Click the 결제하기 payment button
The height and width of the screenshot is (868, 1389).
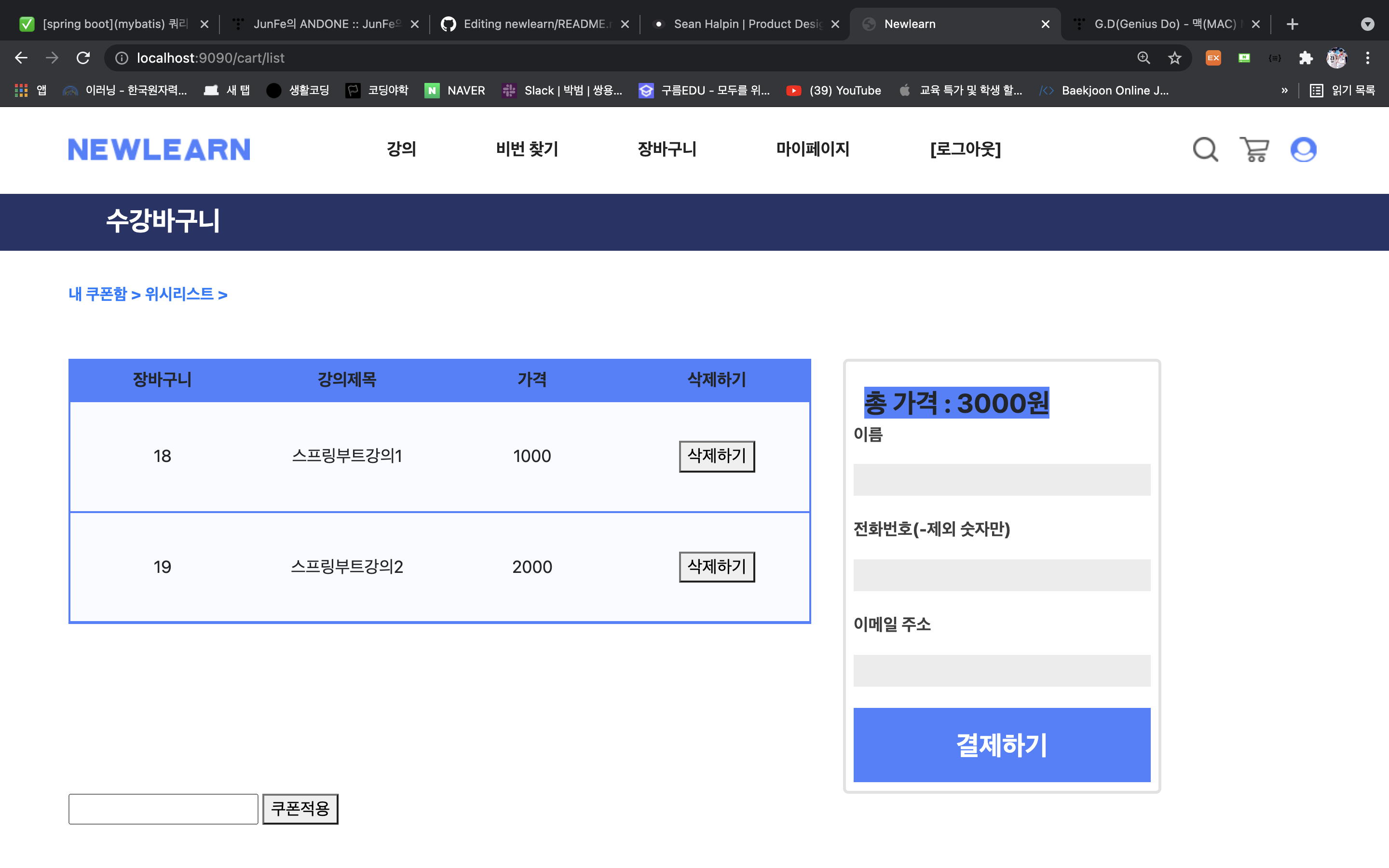[1001, 745]
